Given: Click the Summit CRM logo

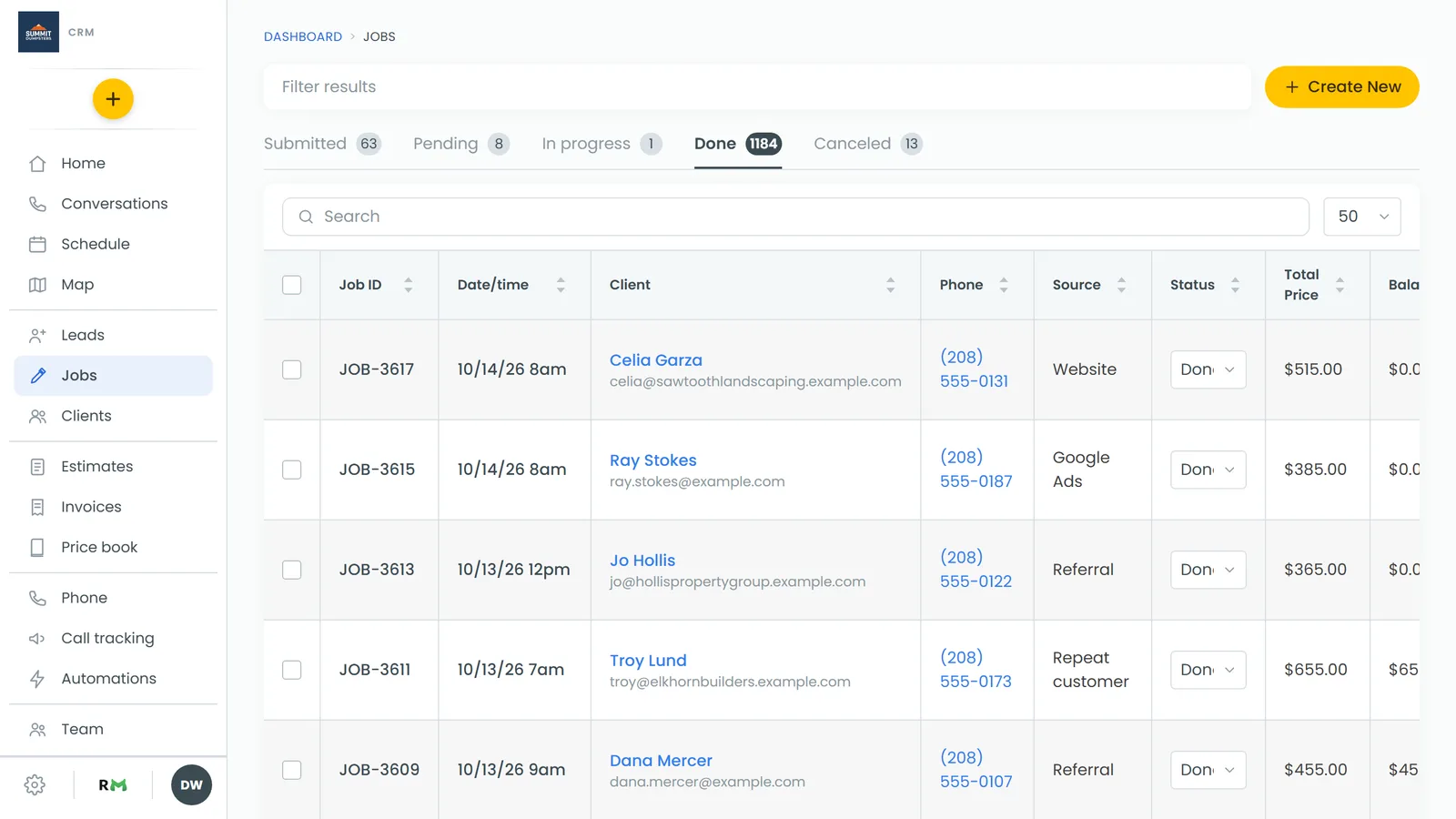Looking at the screenshot, I should point(38,32).
